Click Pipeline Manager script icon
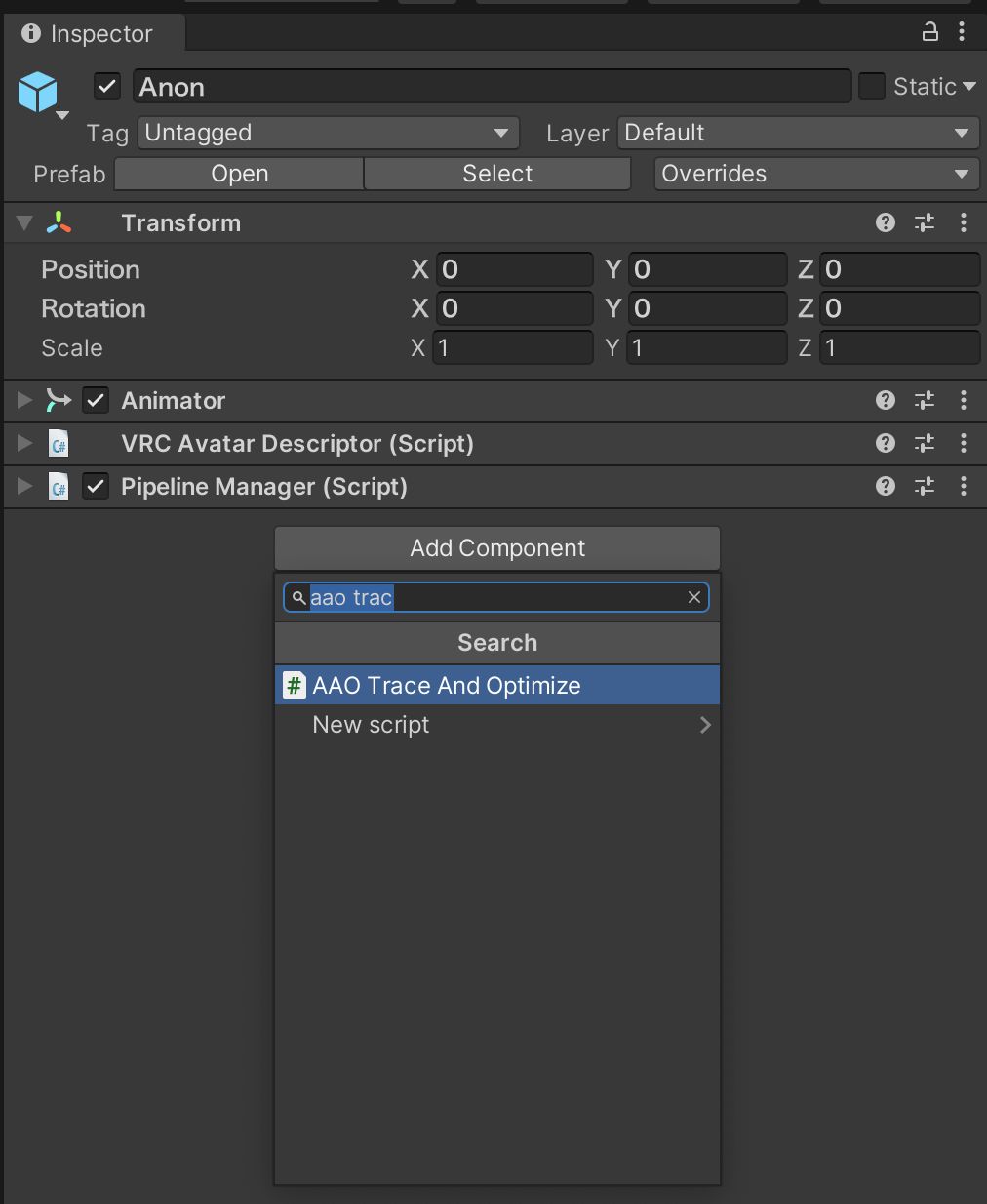Image resolution: width=987 pixels, height=1204 pixels. pos(59,487)
